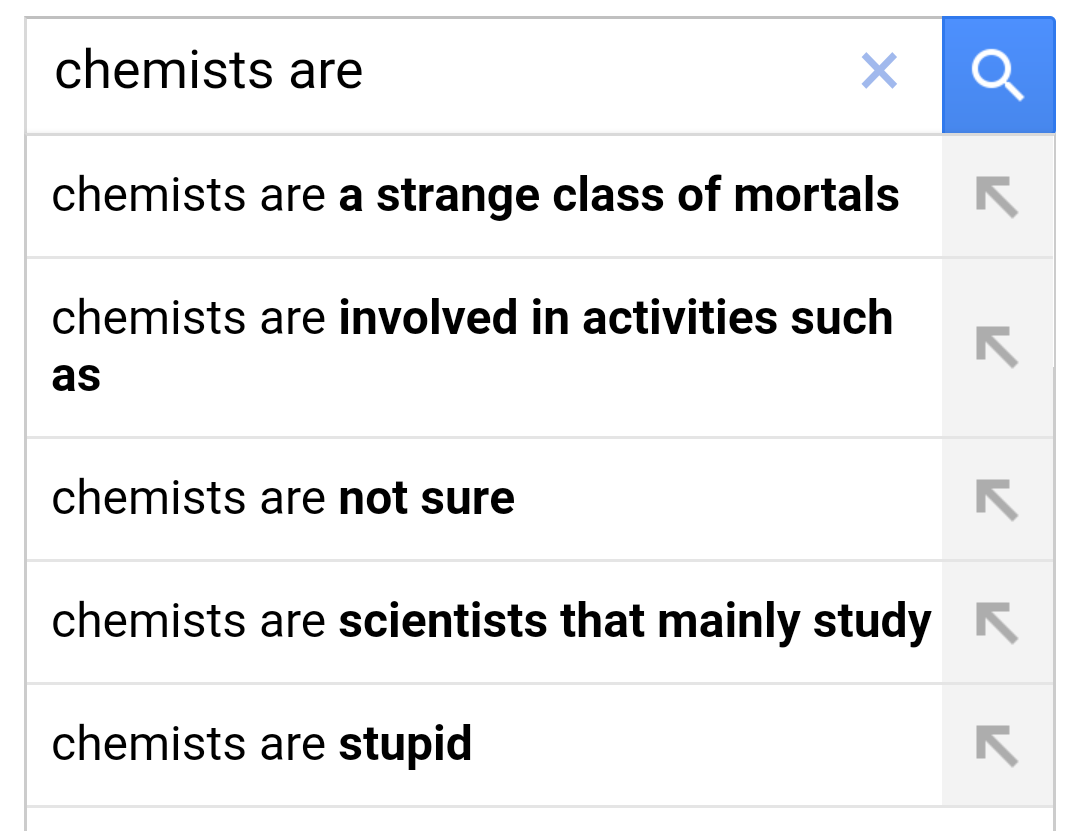Screen dimensions: 1080x831
Task: Click the blue search magnifier button
Action: coord(997,75)
